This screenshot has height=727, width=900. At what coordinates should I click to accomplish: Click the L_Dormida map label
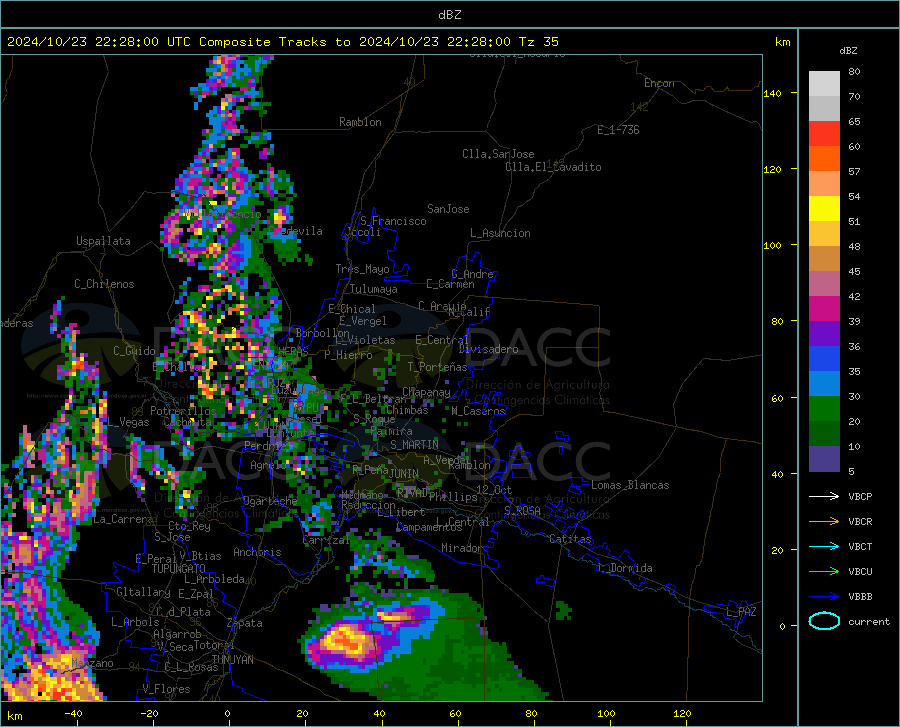coord(625,568)
